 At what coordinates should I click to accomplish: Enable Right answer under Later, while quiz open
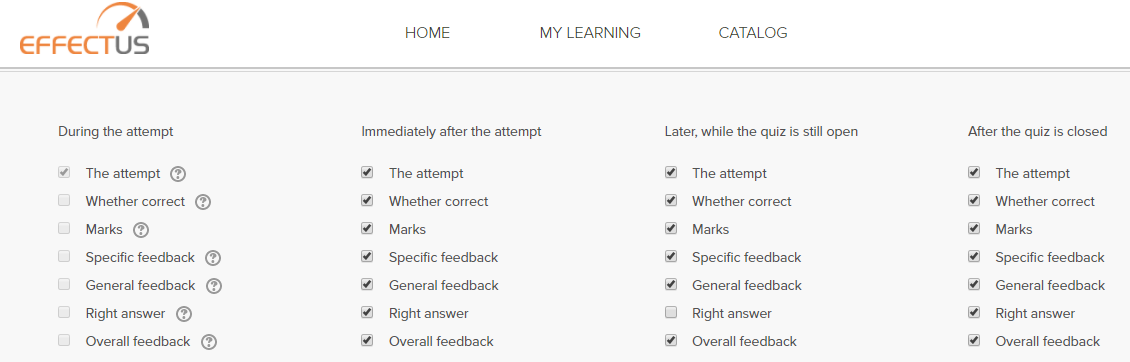click(671, 313)
